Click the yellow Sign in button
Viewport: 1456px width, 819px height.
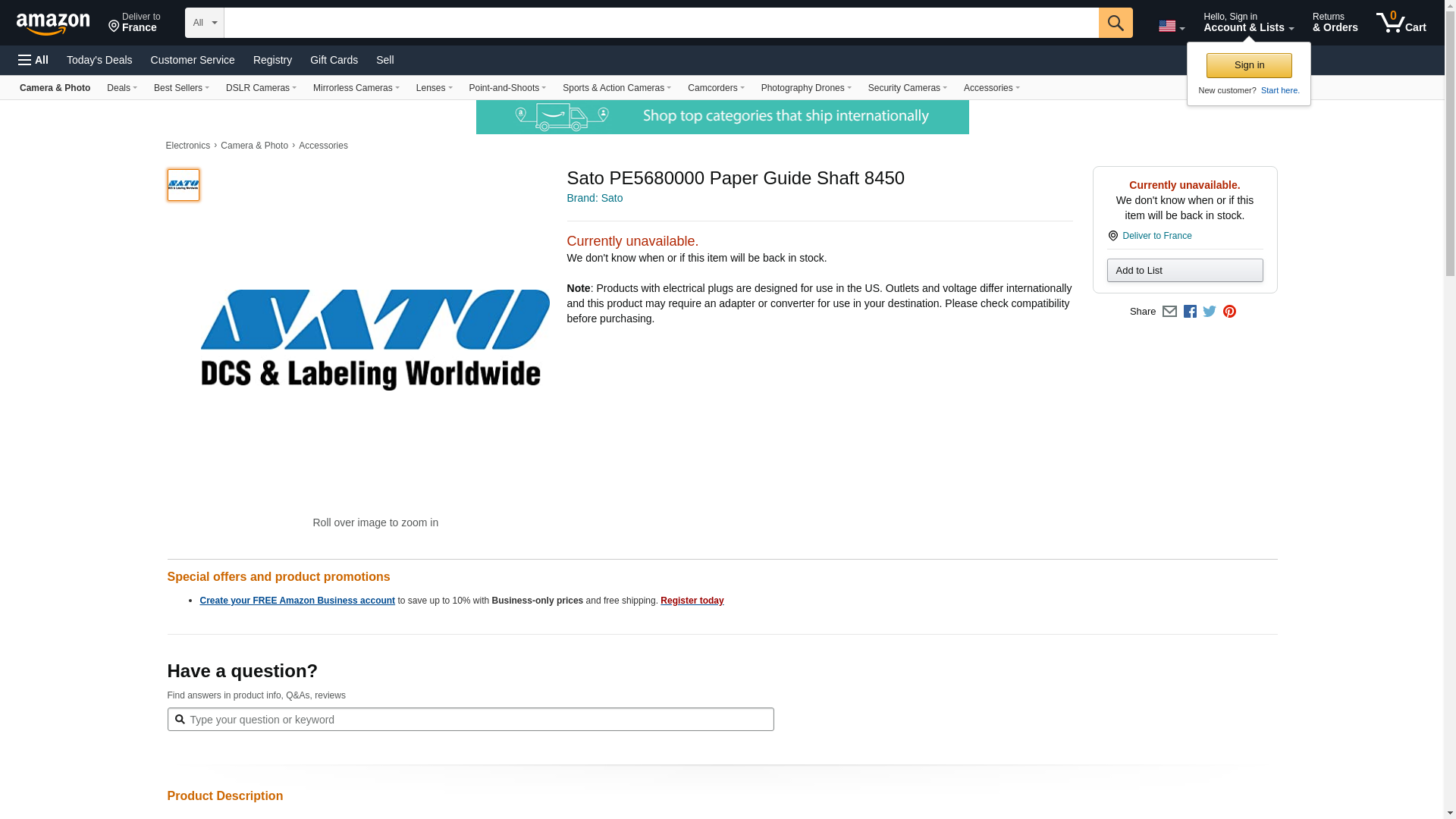click(1248, 65)
